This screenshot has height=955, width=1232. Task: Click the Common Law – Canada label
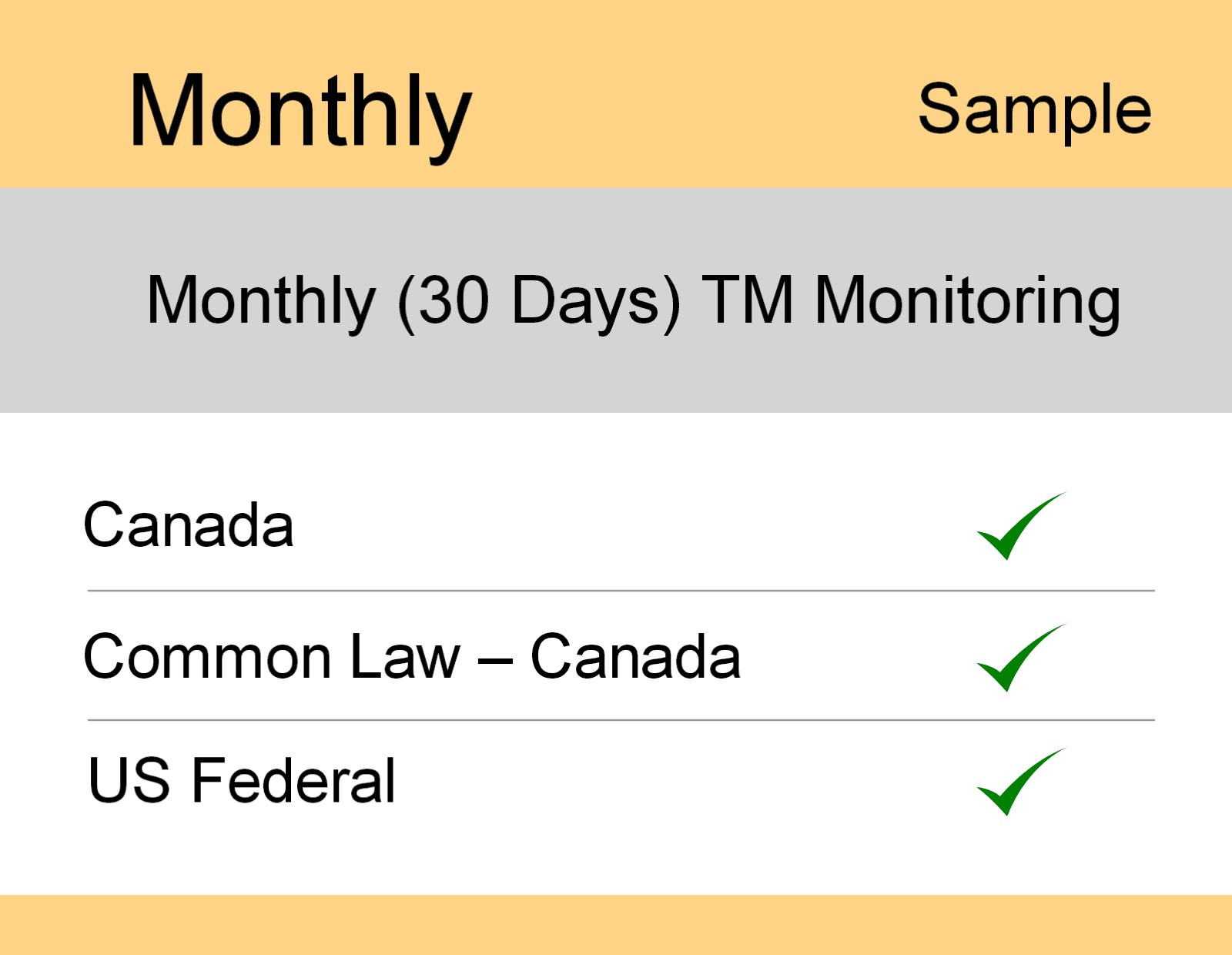(x=412, y=658)
